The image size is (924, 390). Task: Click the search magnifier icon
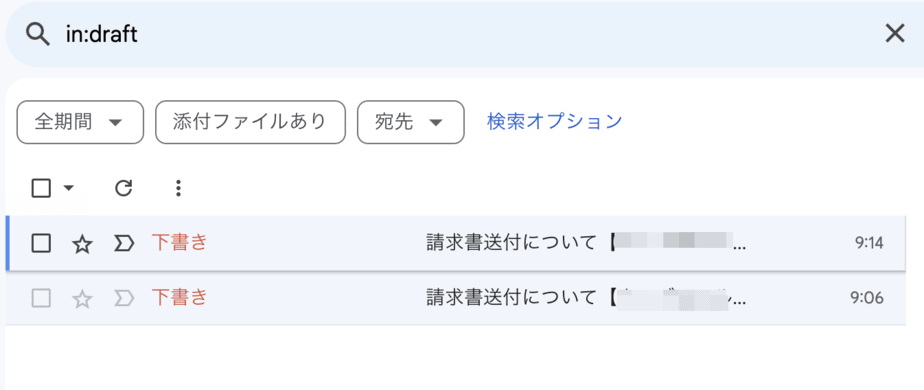click(38, 35)
